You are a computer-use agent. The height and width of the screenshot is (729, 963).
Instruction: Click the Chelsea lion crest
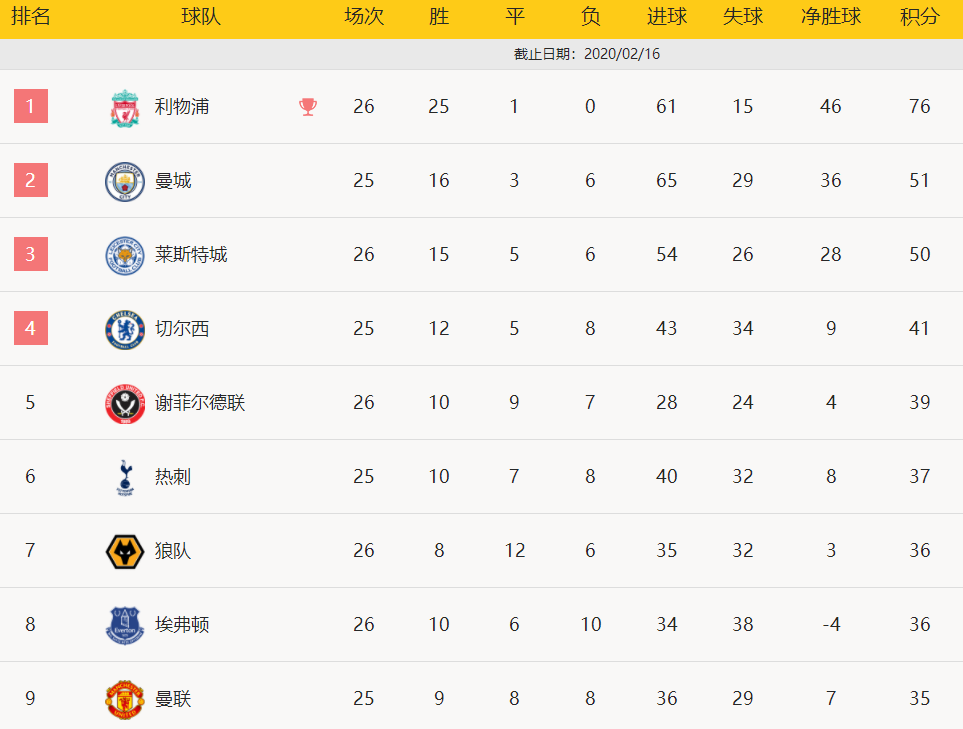(125, 330)
